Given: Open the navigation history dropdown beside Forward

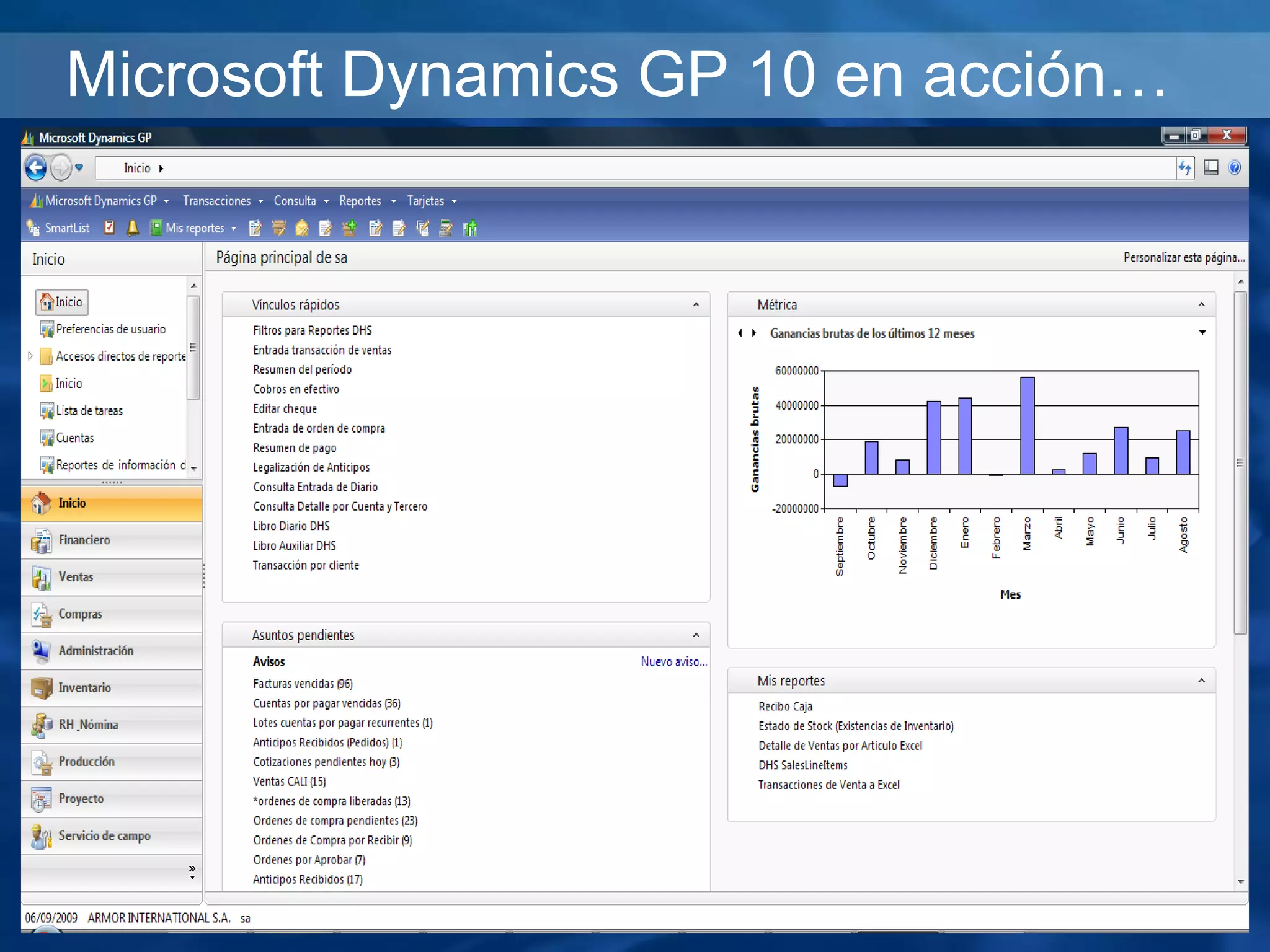Looking at the screenshot, I should pos(79,167).
